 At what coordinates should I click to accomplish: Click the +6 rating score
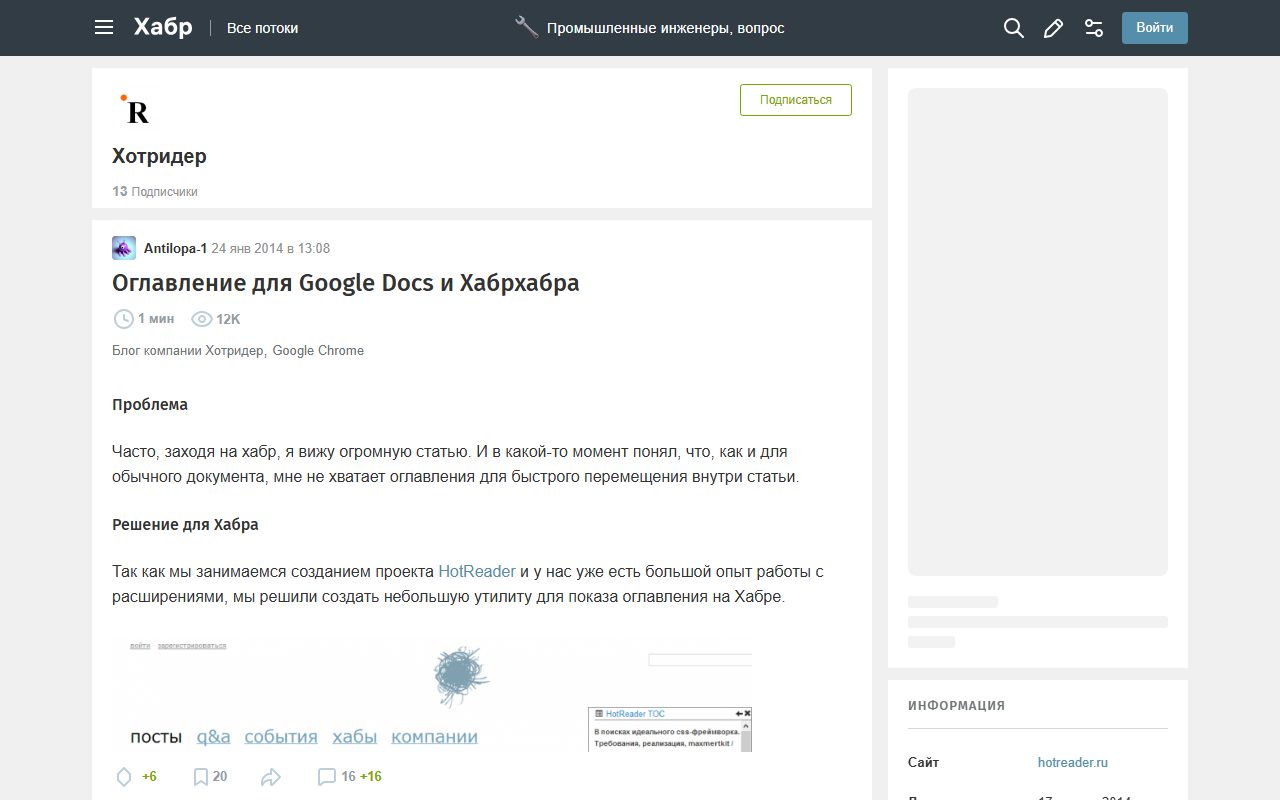[x=149, y=777]
